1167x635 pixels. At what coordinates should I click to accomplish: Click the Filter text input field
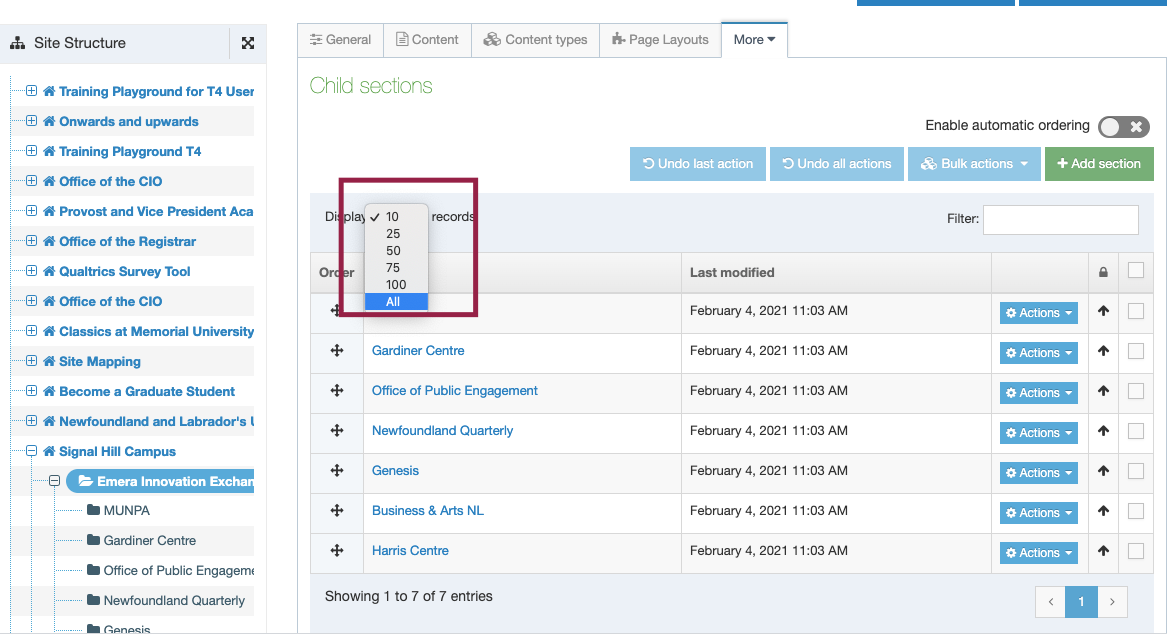coord(1061,220)
